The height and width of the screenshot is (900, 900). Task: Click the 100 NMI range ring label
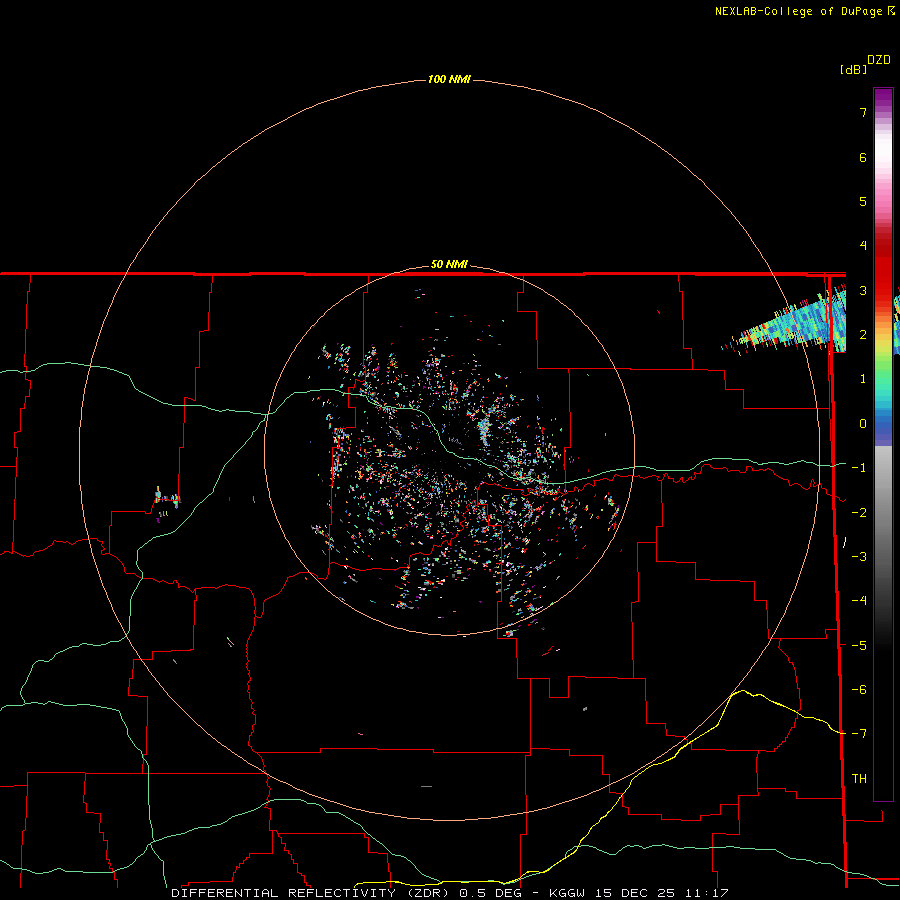point(449,79)
